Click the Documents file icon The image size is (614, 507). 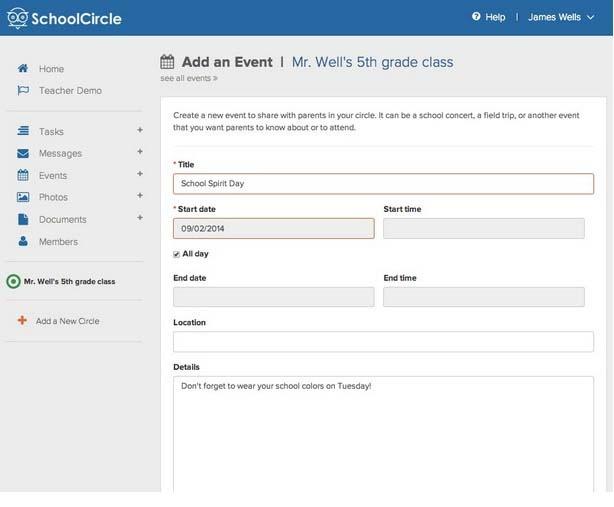pyautogui.click(x=23, y=219)
